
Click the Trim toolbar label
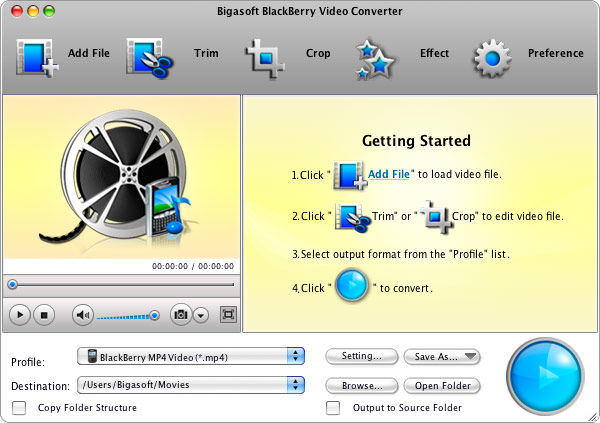coord(206,53)
